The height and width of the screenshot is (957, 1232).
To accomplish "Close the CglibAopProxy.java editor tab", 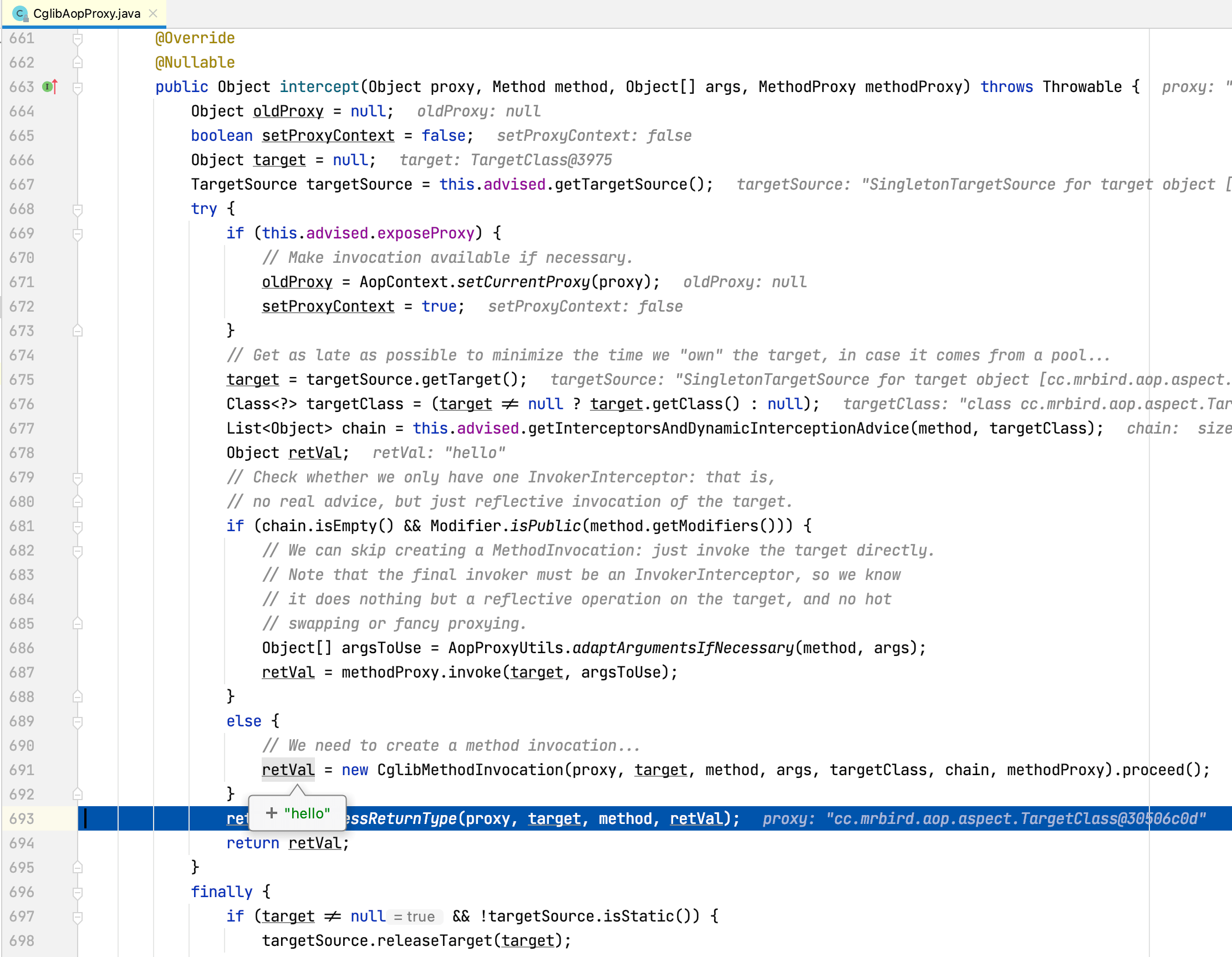I will pos(153,13).
